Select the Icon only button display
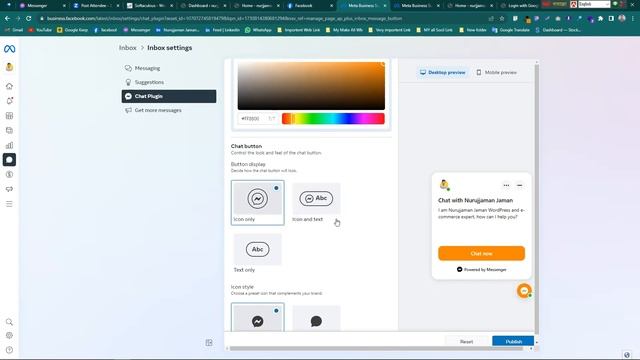Screen dimensions: 640x360 [258, 202]
